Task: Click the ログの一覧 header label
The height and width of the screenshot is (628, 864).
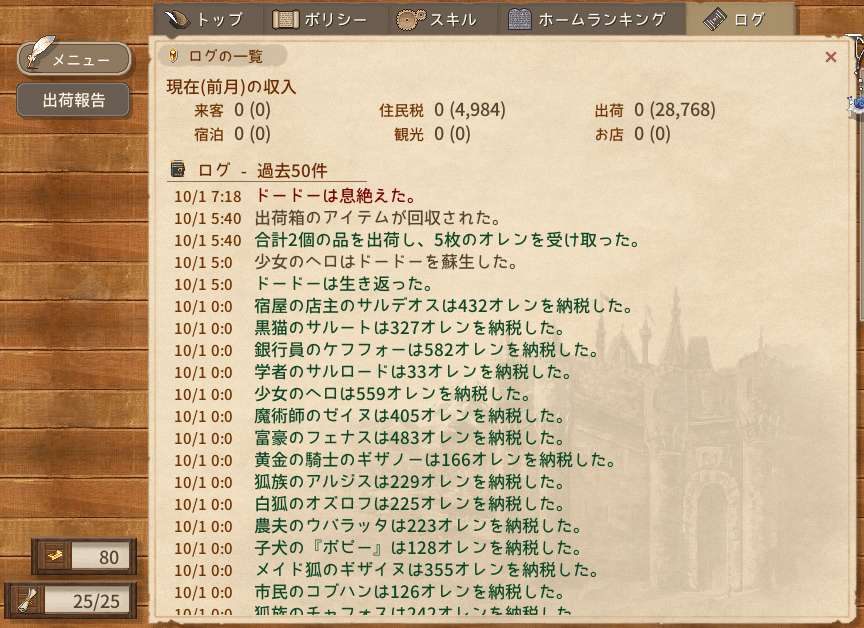Action: (x=225, y=56)
